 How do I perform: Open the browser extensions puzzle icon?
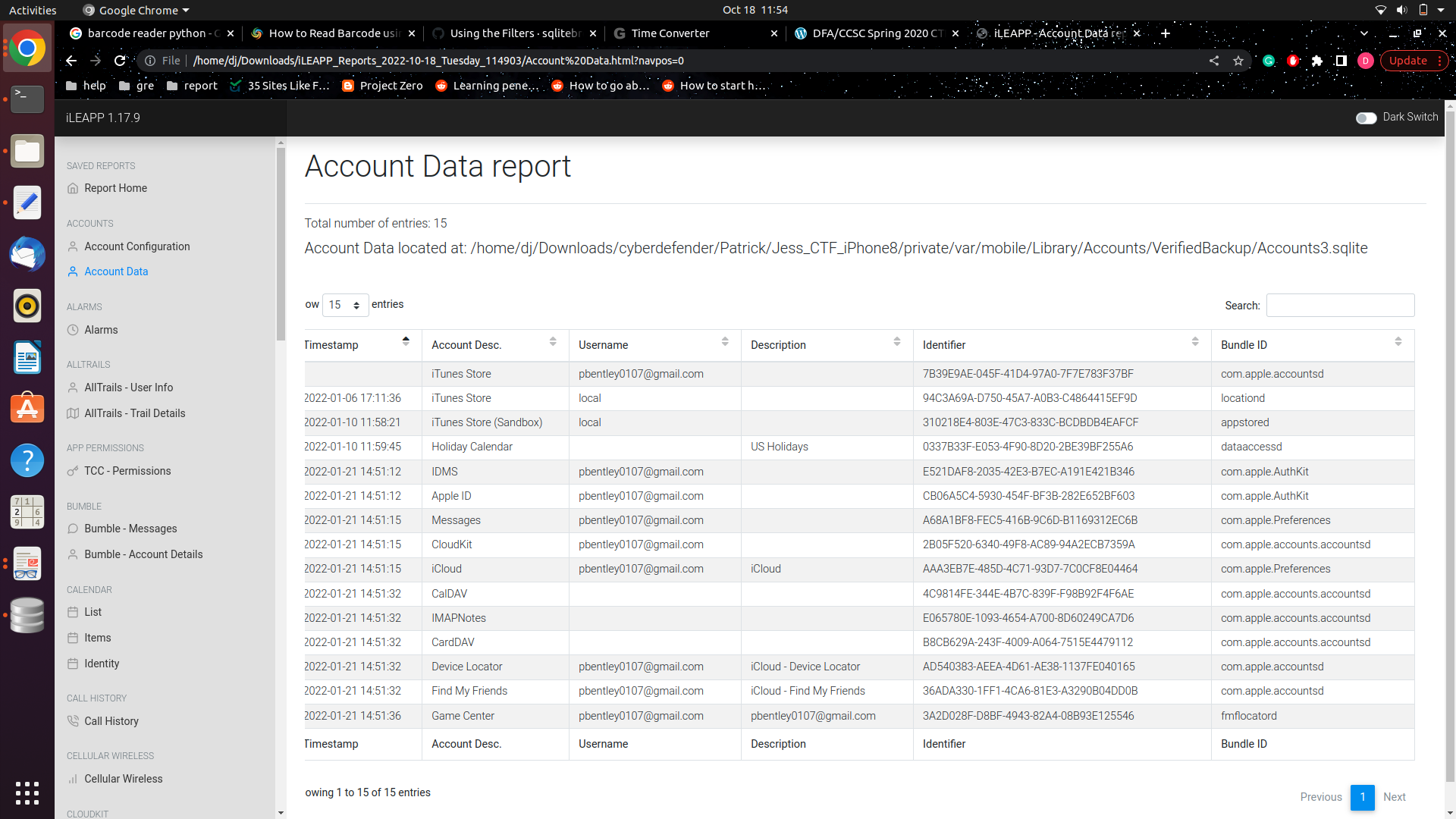(1317, 61)
